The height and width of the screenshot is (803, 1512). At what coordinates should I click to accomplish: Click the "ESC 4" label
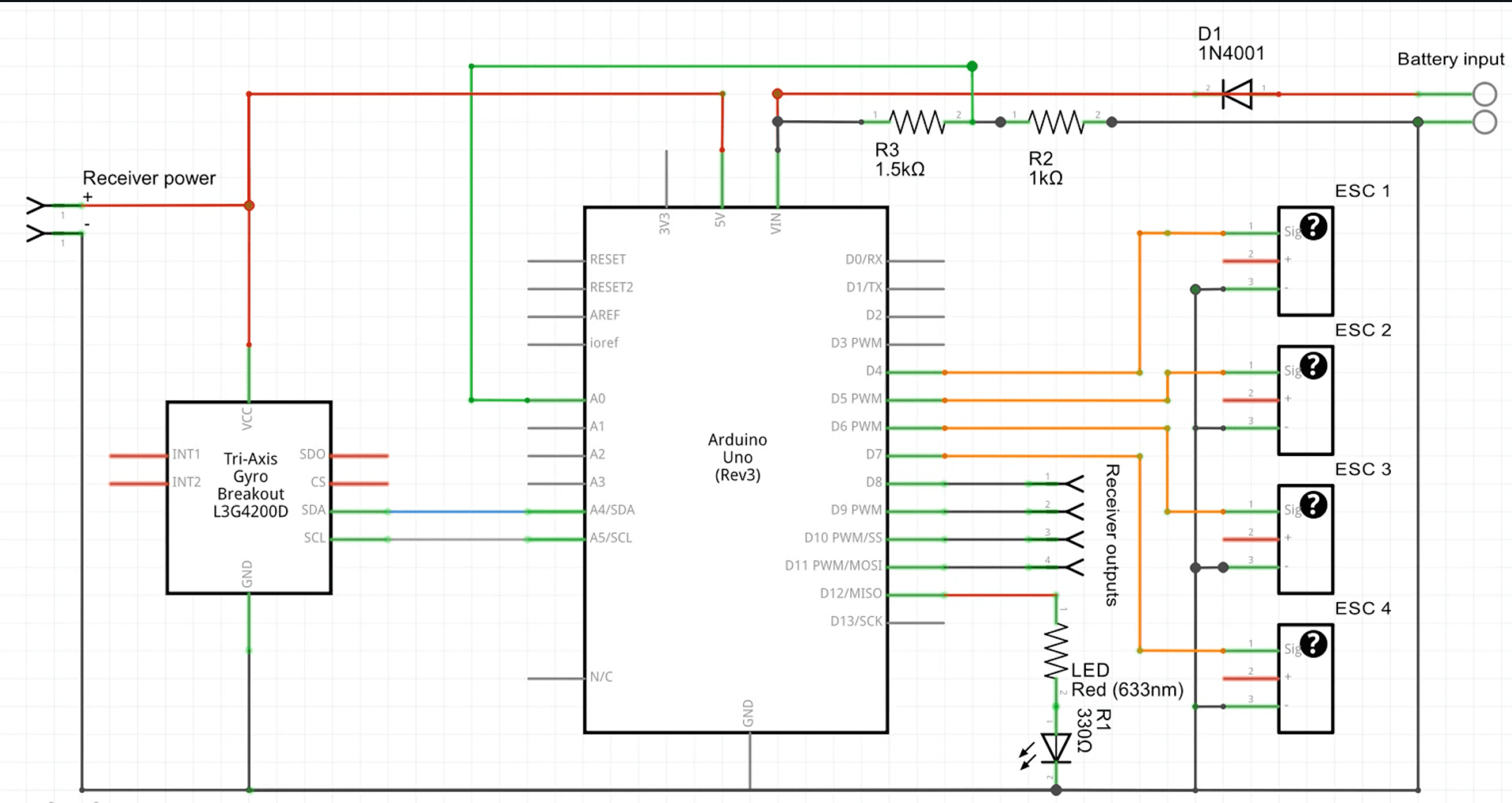point(1363,608)
